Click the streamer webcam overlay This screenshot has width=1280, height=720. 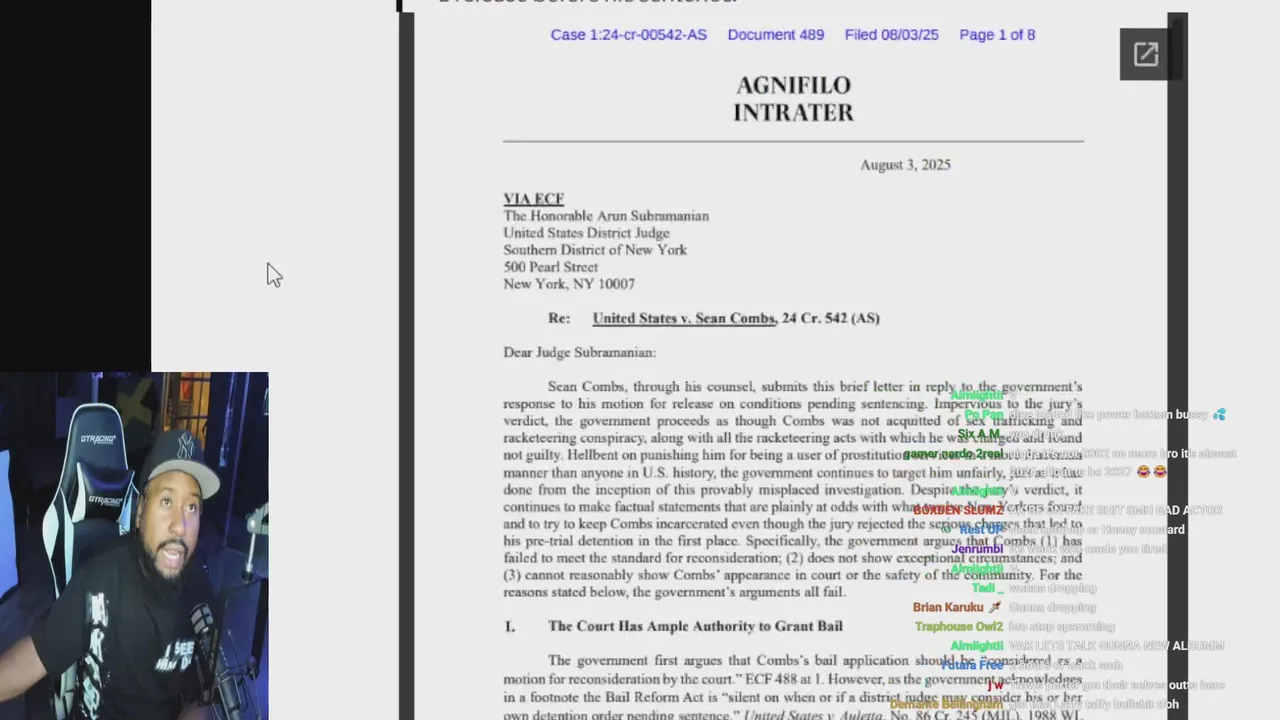point(134,546)
